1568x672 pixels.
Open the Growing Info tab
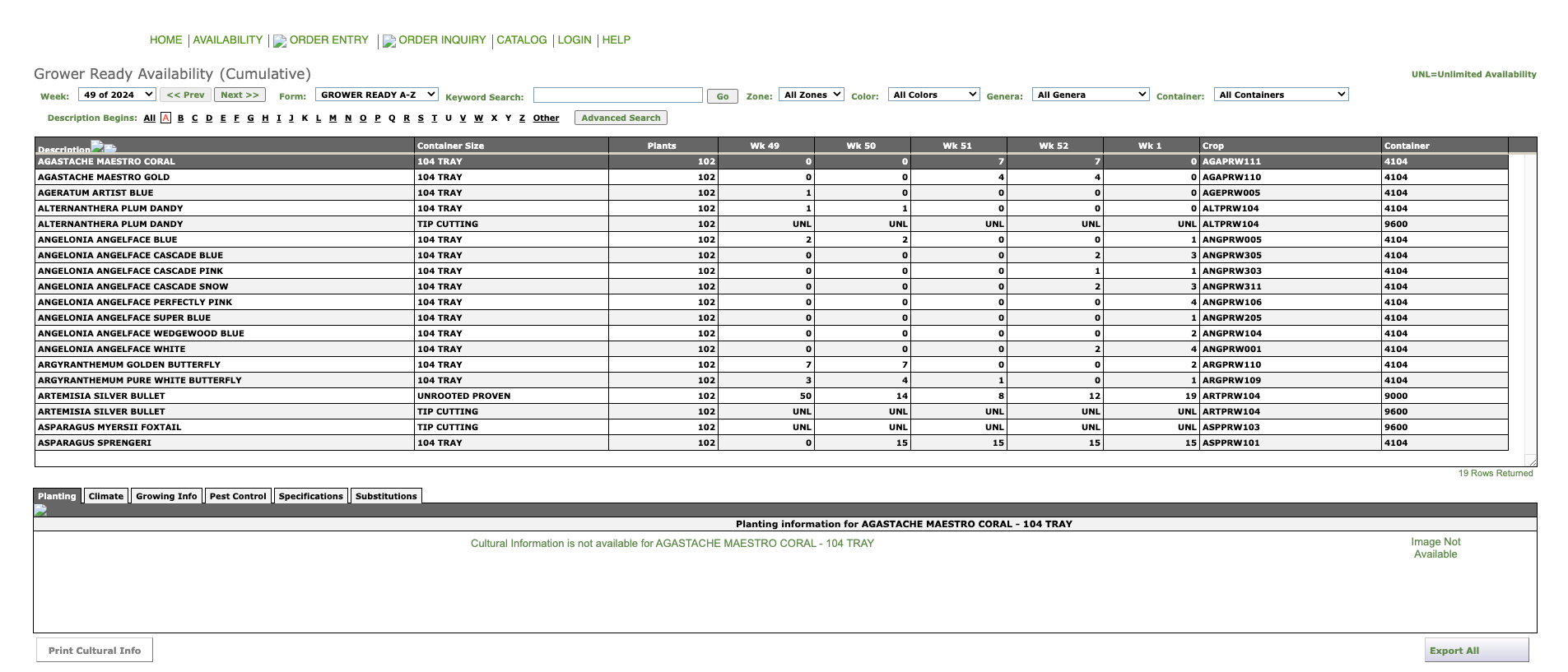coord(166,496)
